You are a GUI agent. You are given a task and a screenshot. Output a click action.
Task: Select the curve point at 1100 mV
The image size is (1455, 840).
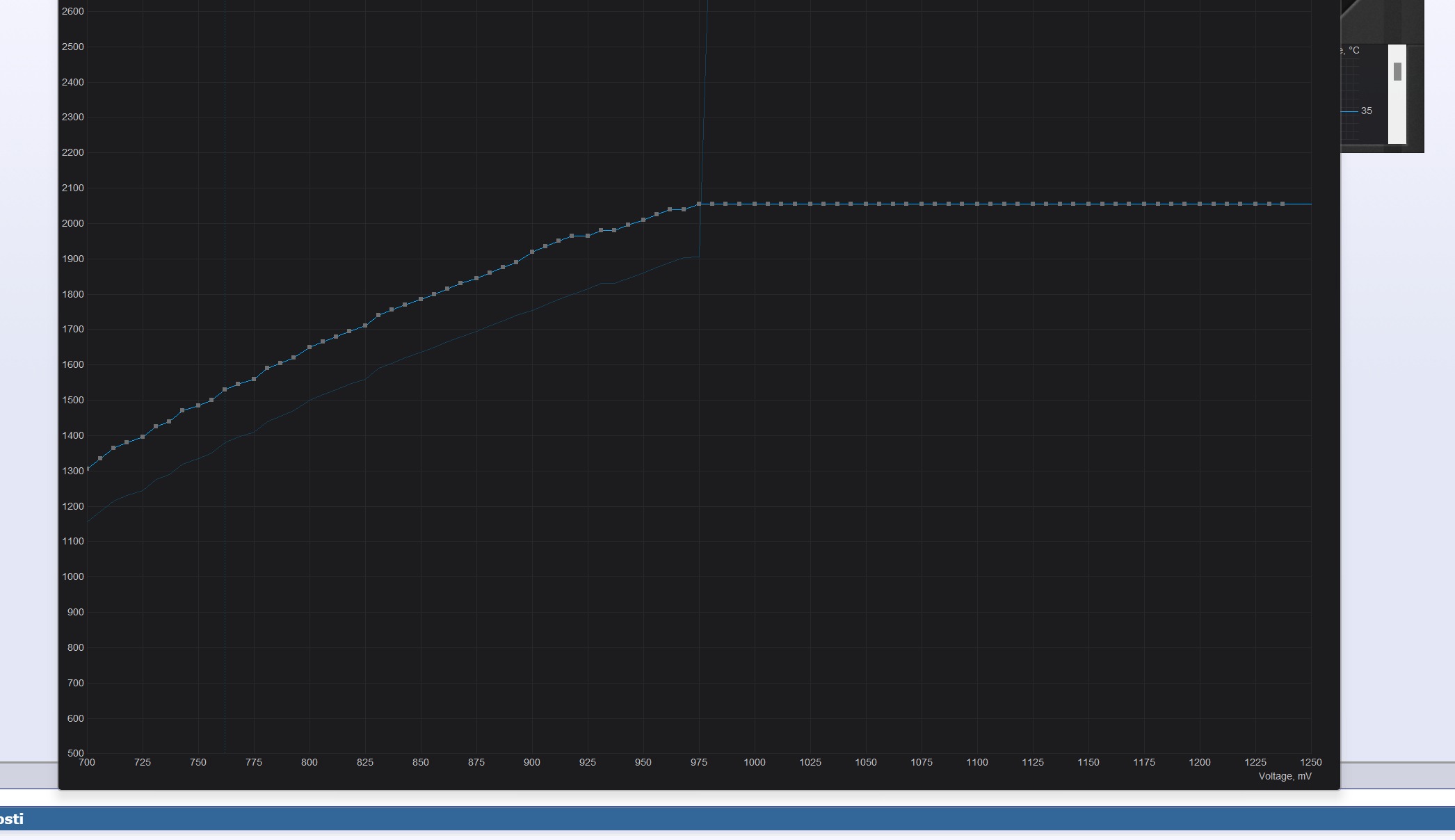(x=977, y=204)
